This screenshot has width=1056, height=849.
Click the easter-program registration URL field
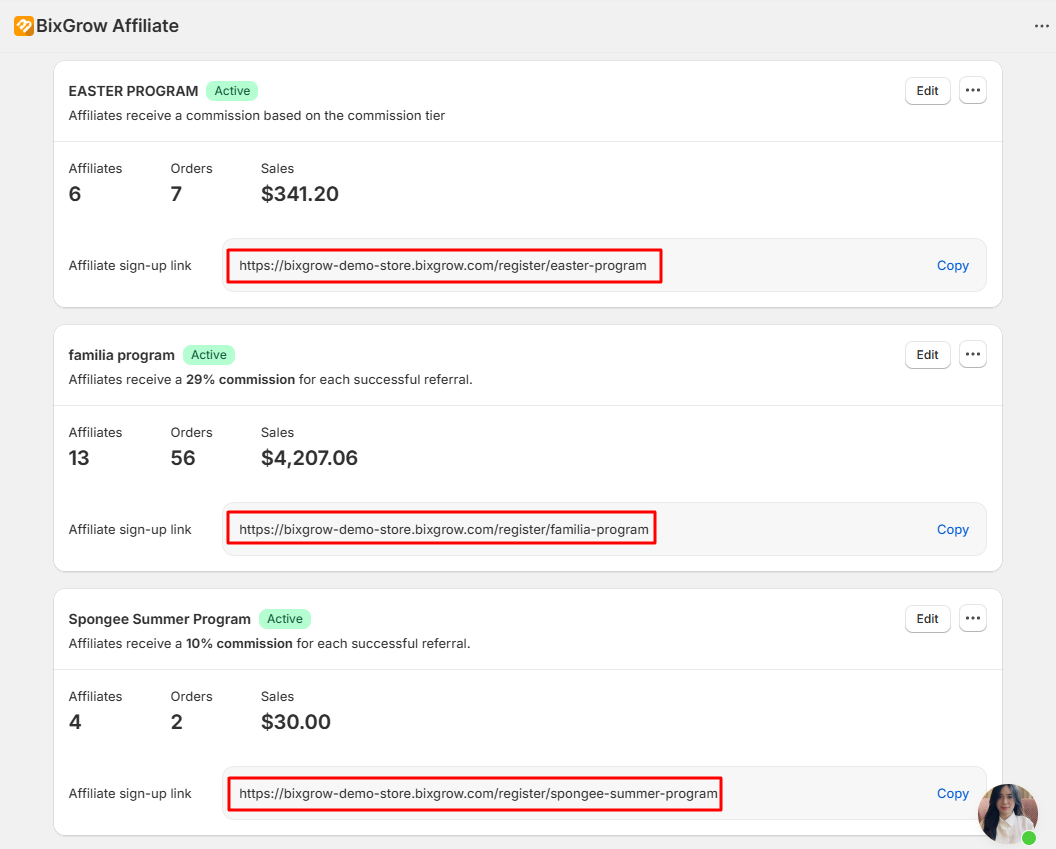click(x=443, y=266)
